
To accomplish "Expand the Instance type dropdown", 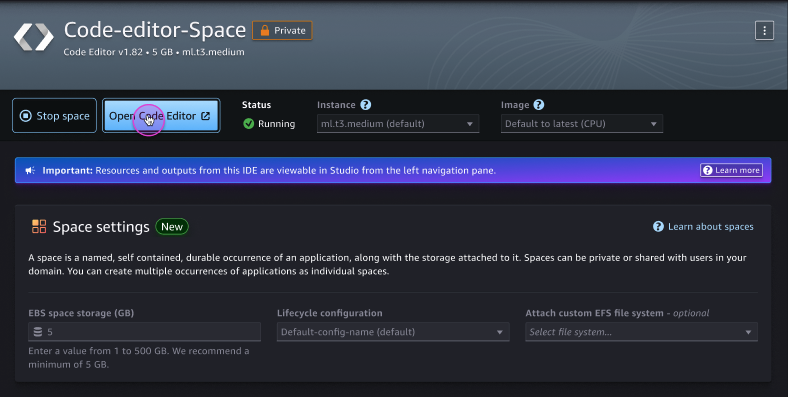I will (398, 124).
